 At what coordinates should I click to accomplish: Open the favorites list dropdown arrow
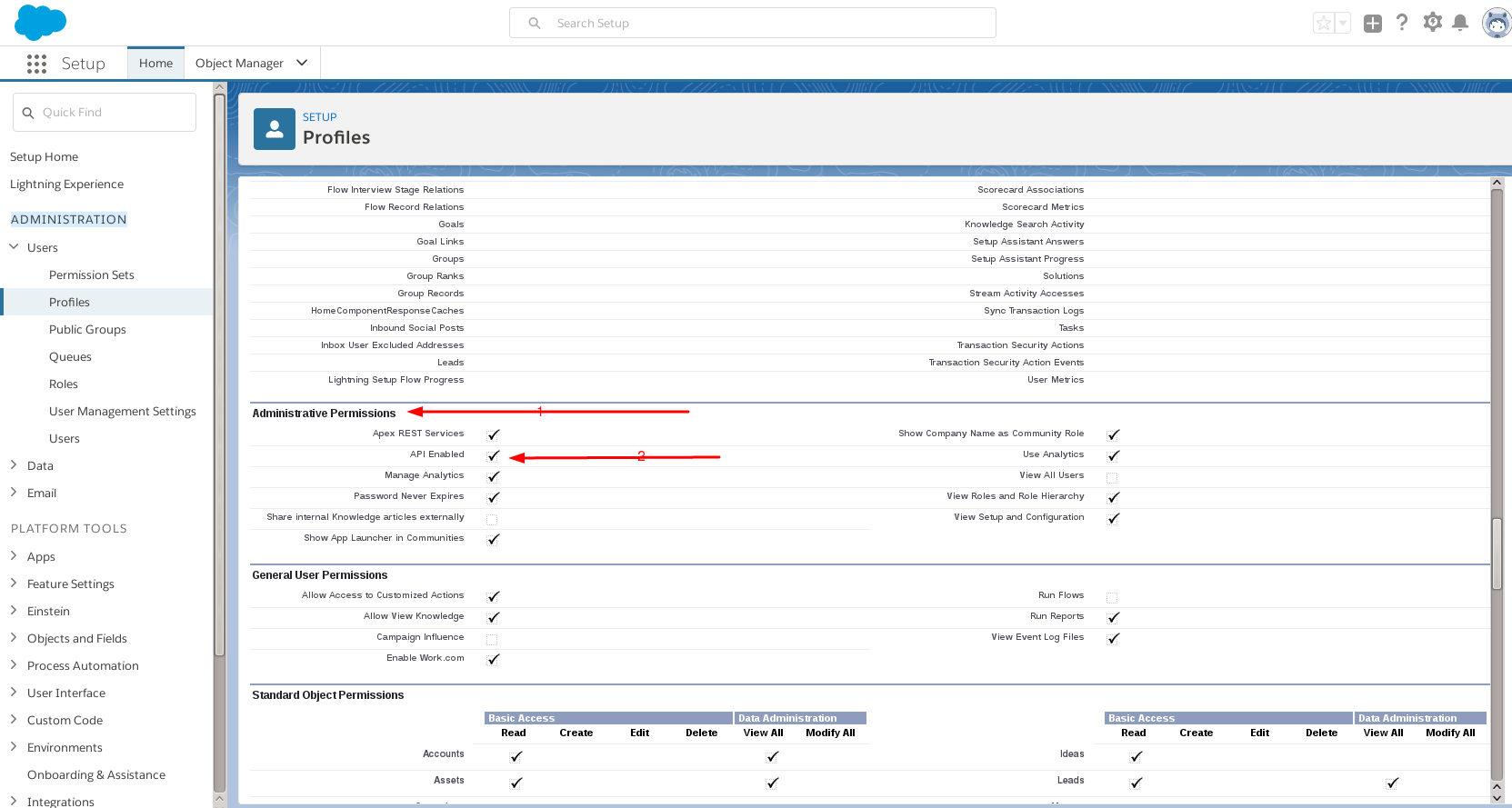[1343, 23]
